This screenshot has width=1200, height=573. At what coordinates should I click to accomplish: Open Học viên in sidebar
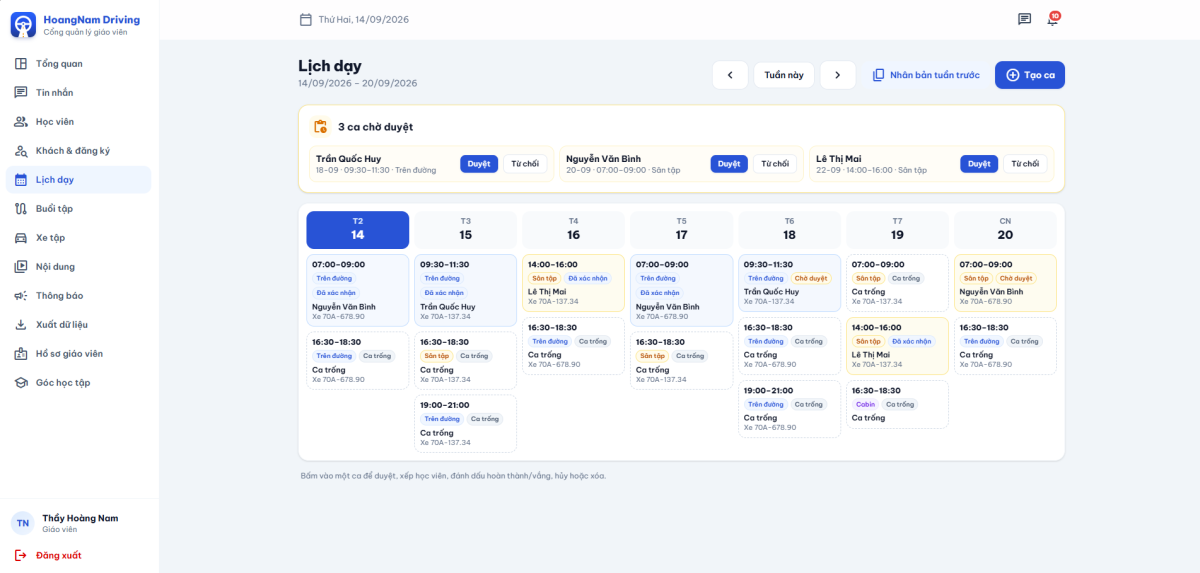79,122
